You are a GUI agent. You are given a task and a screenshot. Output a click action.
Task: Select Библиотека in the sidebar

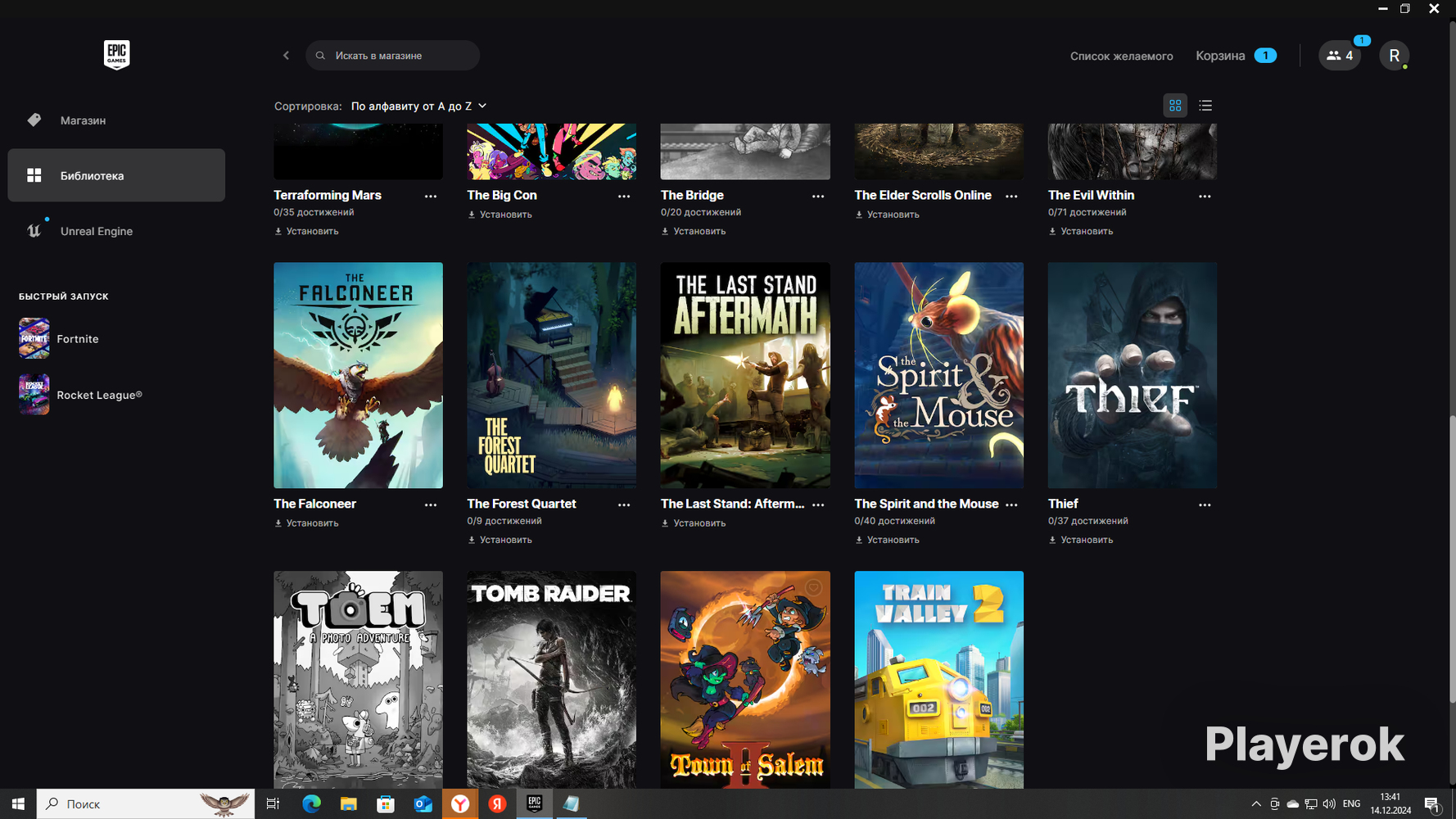click(116, 175)
